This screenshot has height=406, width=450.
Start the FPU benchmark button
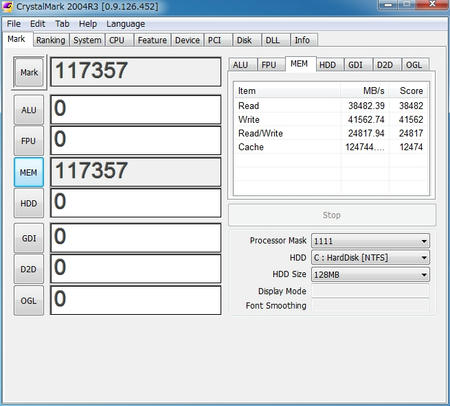(29, 141)
